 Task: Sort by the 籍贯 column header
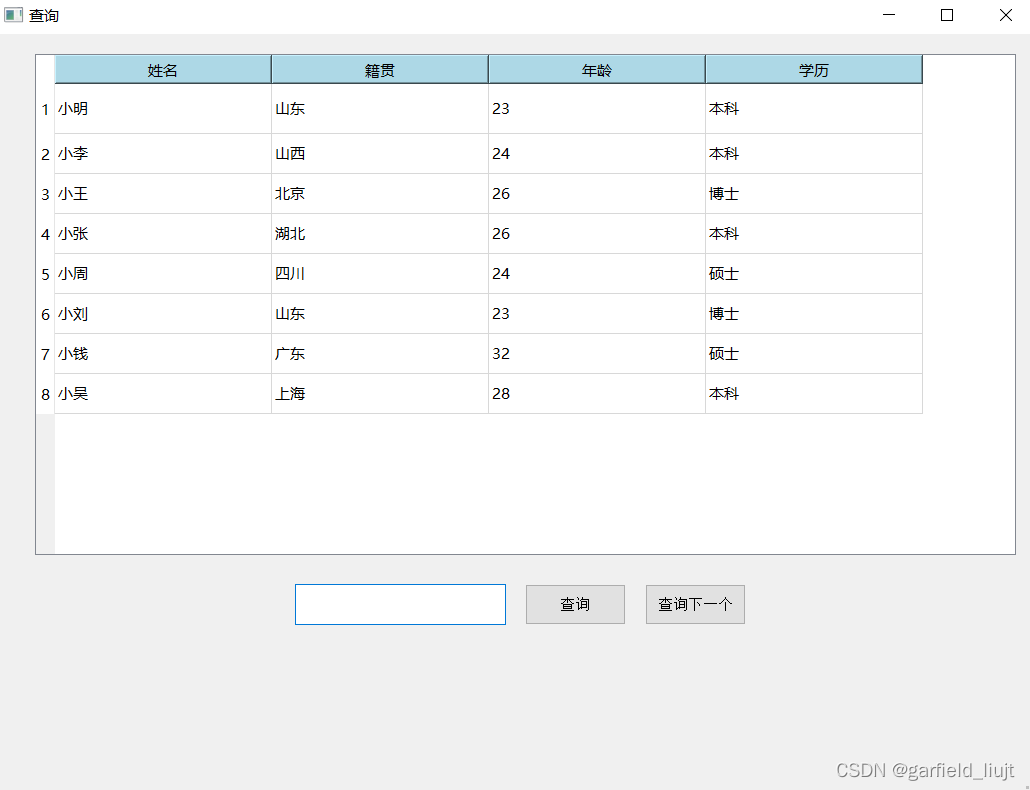click(x=379, y=68)
